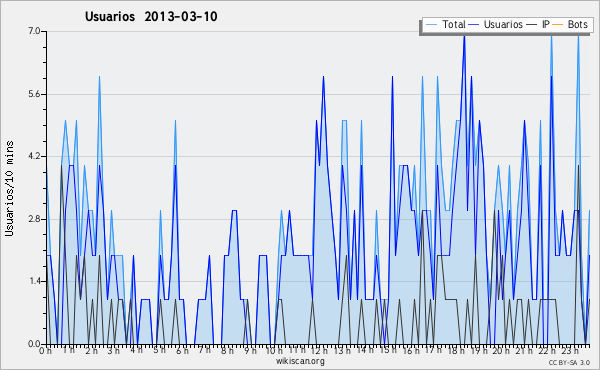This screenshot has height=370, width=600.
Task: Click the x-axis label '5 h'
Action: point(159,350)
